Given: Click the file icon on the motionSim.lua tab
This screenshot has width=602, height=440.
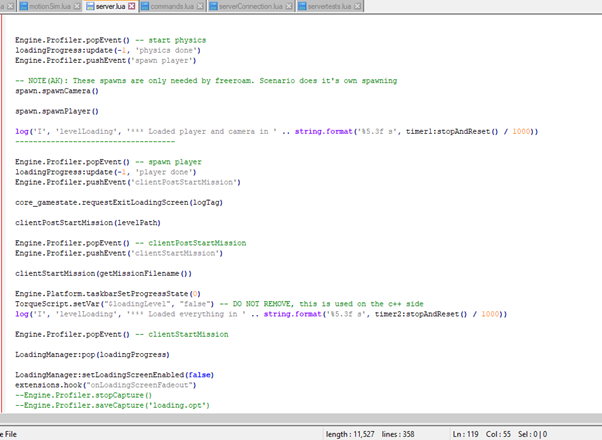Looking at the screenshot, I should point(24,6).
